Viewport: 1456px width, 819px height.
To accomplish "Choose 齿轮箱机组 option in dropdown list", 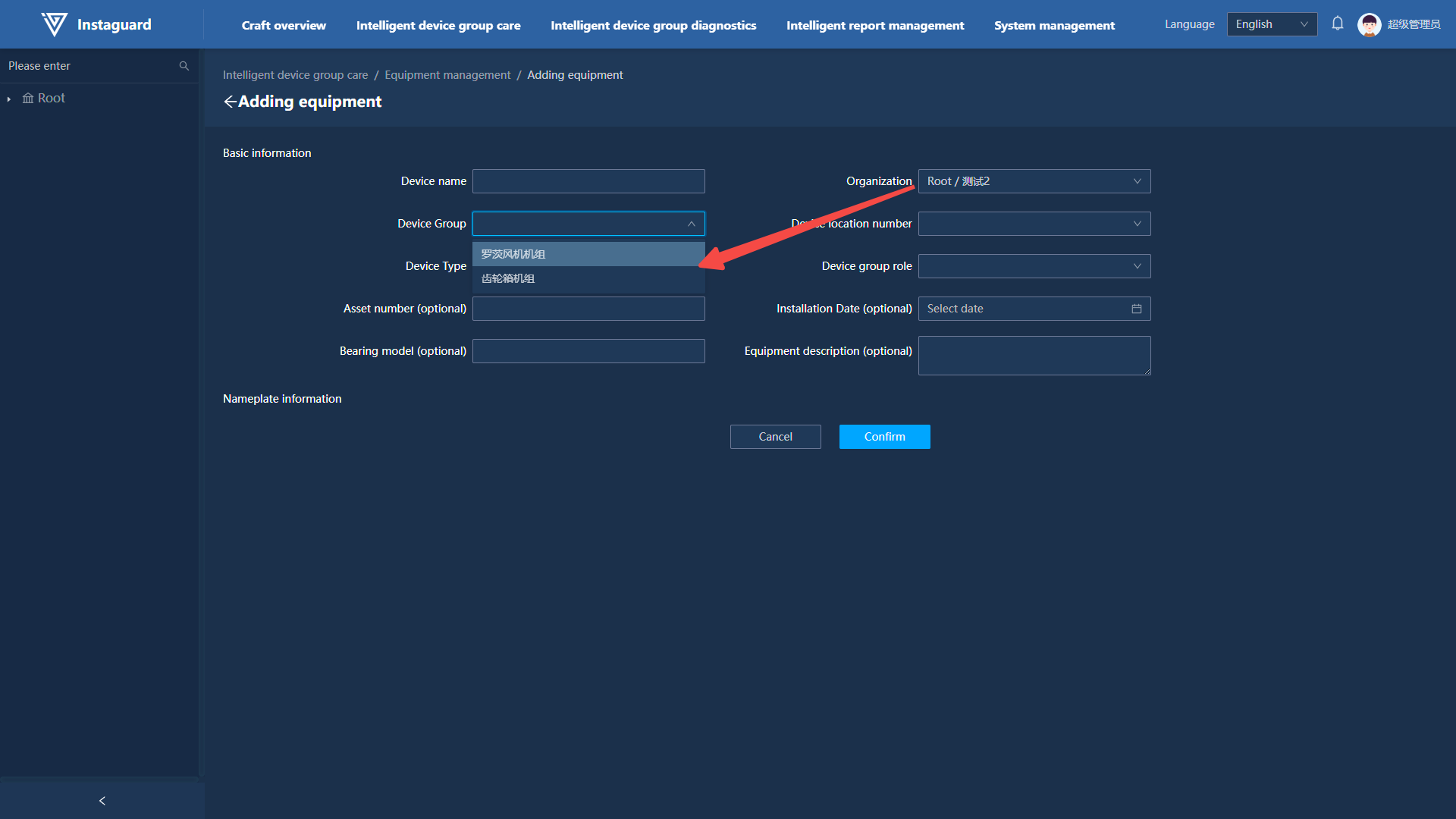I will click(508, 278).
